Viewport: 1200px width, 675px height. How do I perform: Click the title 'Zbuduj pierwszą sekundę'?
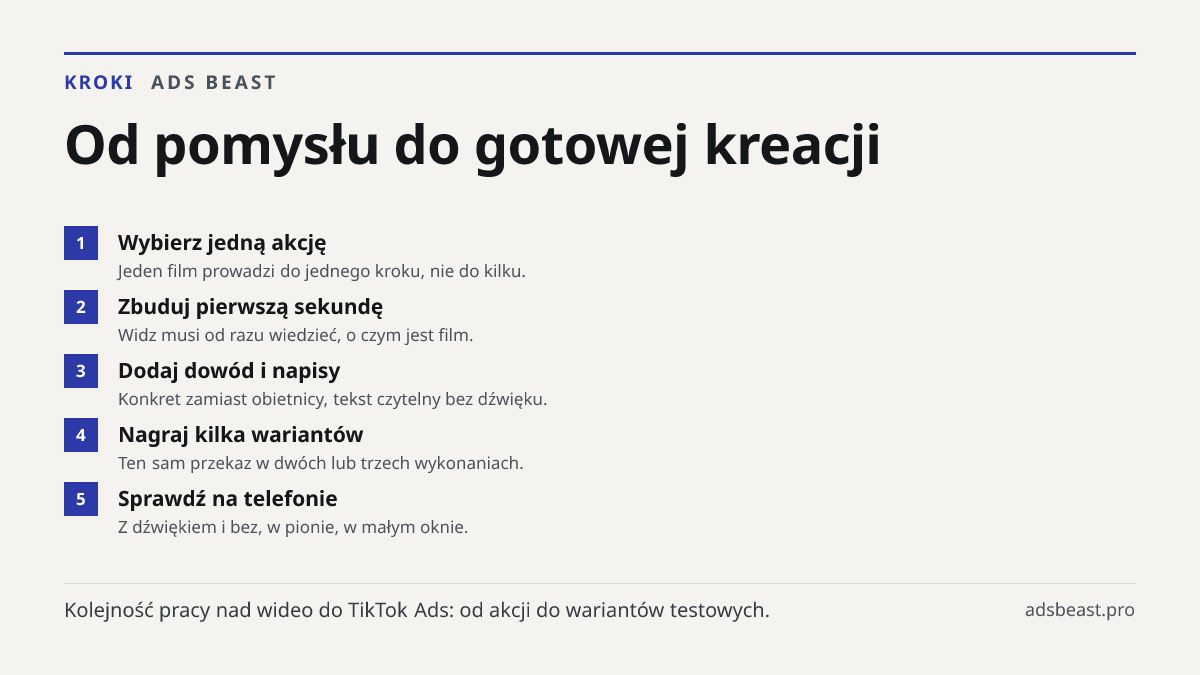pyautogui.click(x=250, y=307)
